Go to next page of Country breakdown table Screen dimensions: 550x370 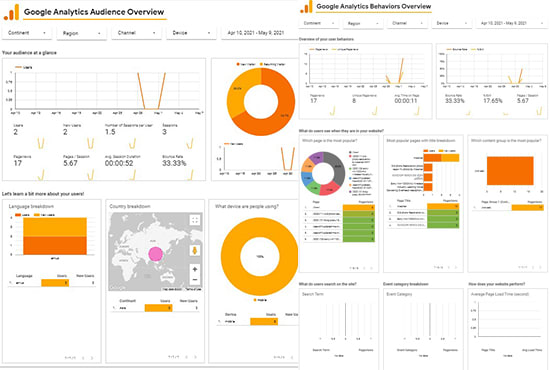tap(195, 357)
